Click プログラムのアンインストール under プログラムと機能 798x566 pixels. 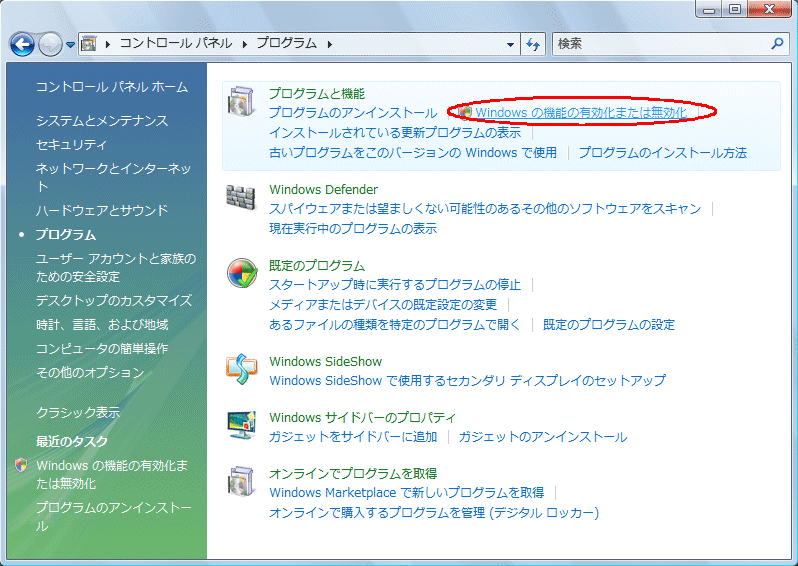353,113
